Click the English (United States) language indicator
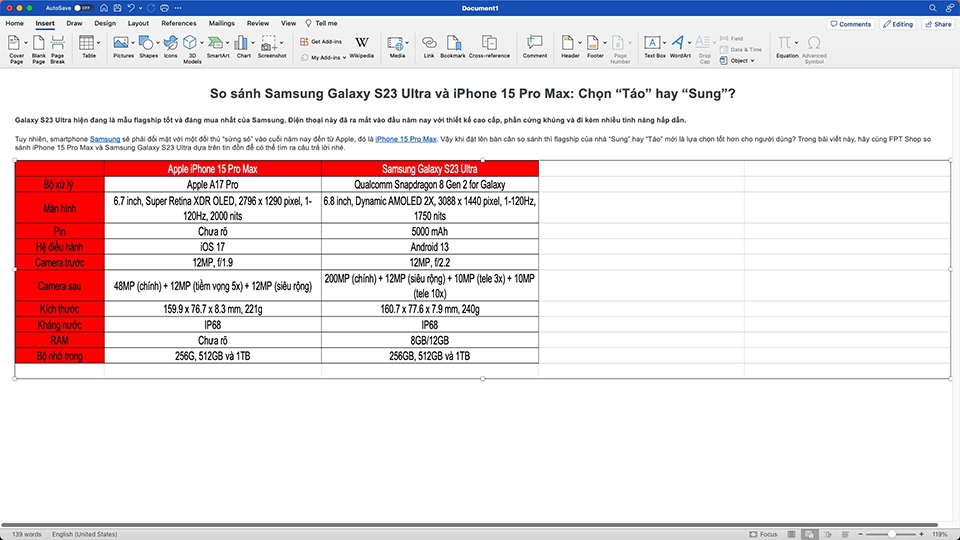 click(x=84, y=534)
